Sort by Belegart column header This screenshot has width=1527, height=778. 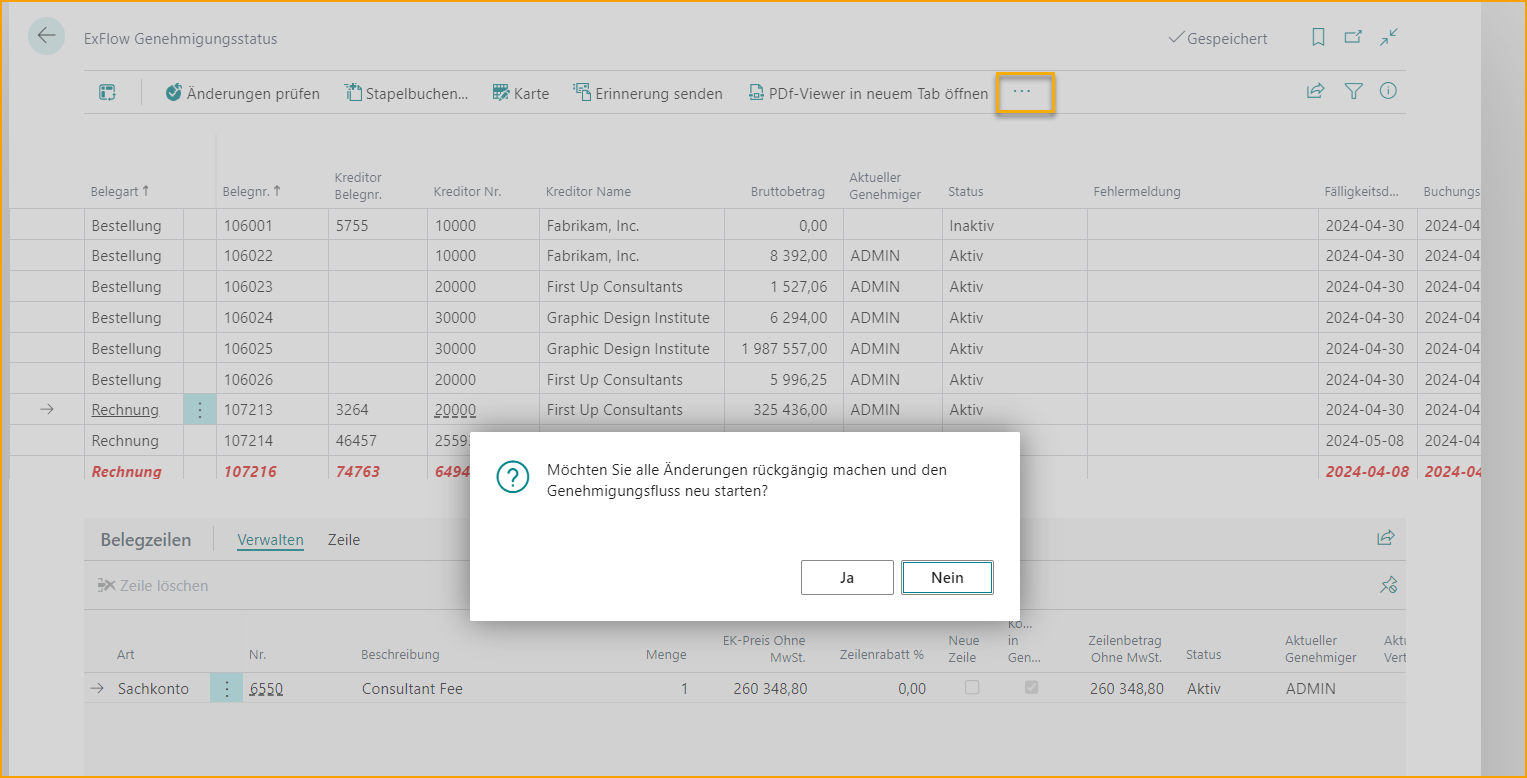point(120,191)
